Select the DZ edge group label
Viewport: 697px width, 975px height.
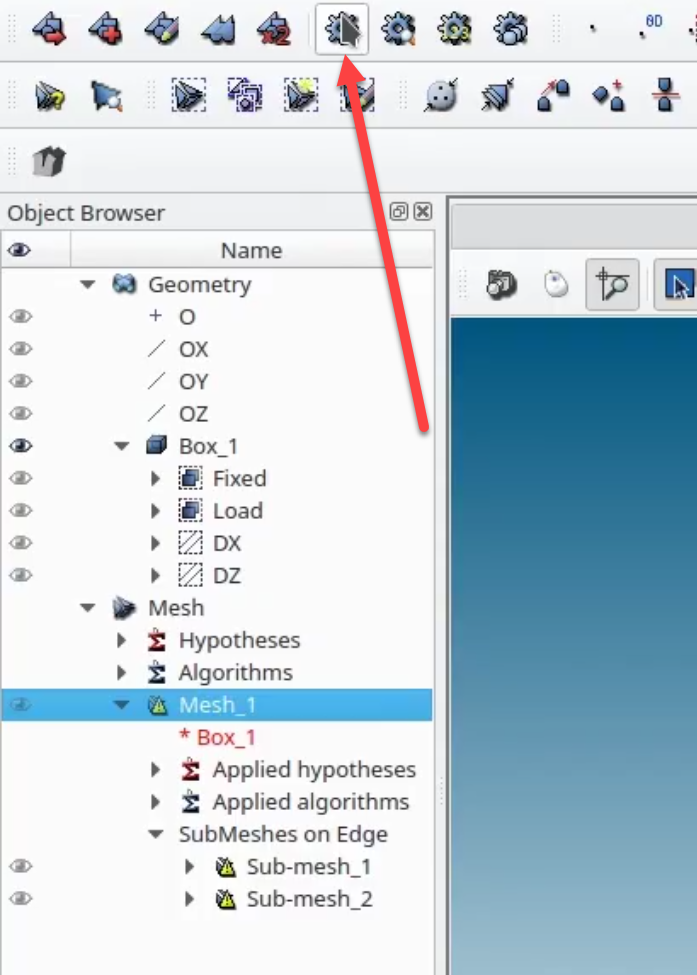click(x=226, y=575)
